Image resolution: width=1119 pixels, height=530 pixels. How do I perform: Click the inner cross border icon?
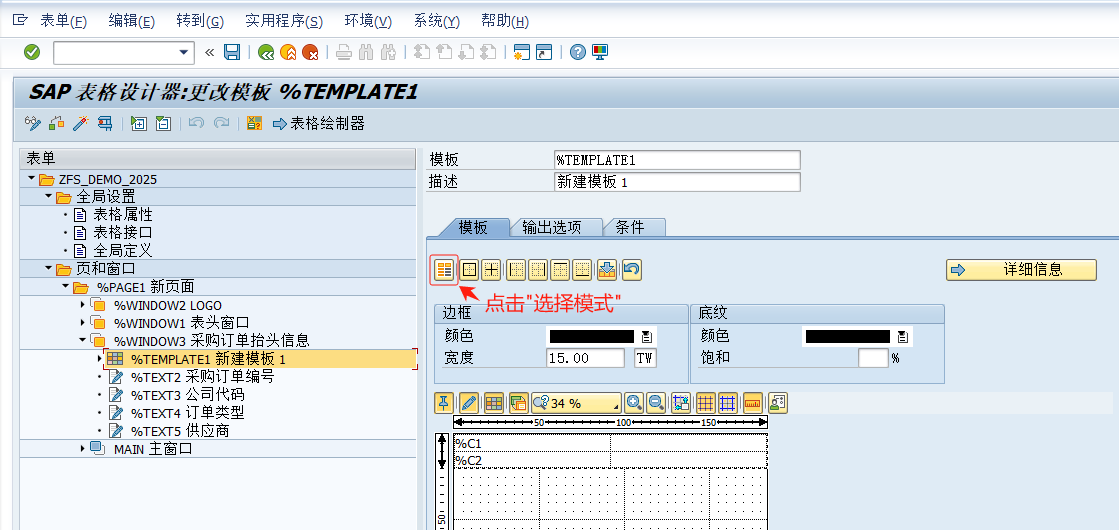coord(491,269)
